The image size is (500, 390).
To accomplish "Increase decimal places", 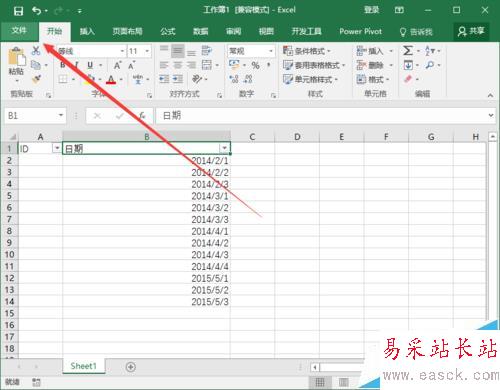I will [234, 79].
